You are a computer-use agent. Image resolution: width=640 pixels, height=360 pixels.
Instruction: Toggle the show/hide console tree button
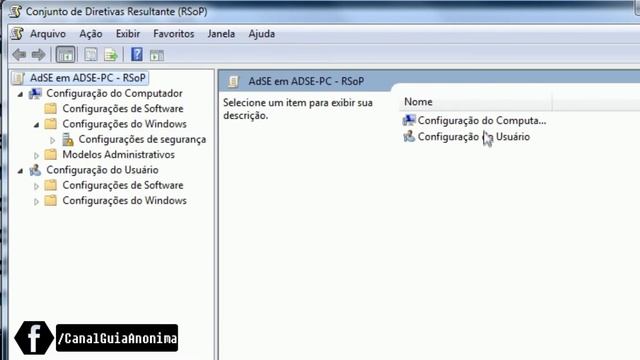coord(65,55)
